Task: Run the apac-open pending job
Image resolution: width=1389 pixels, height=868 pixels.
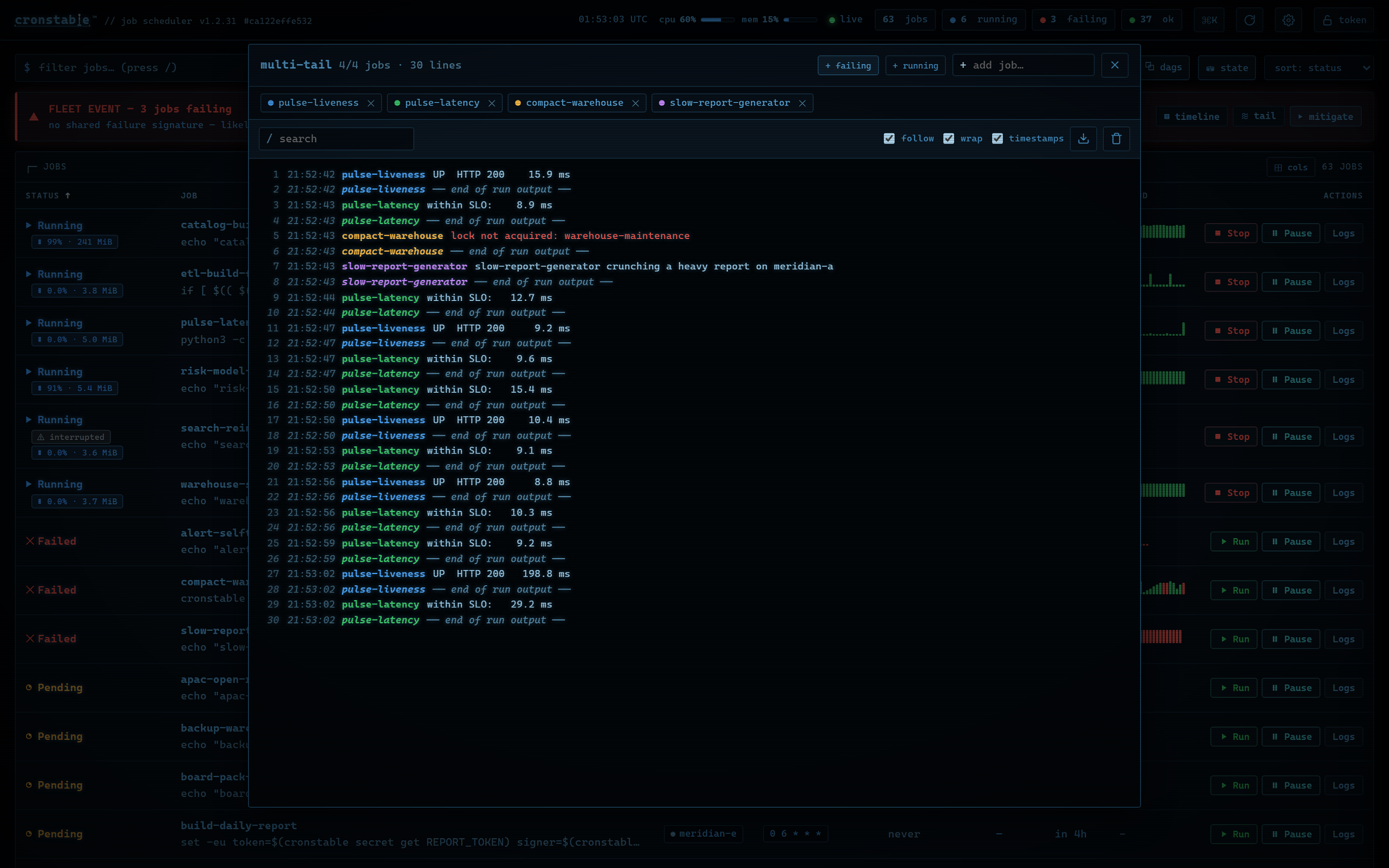Action: coord(1234,688)
